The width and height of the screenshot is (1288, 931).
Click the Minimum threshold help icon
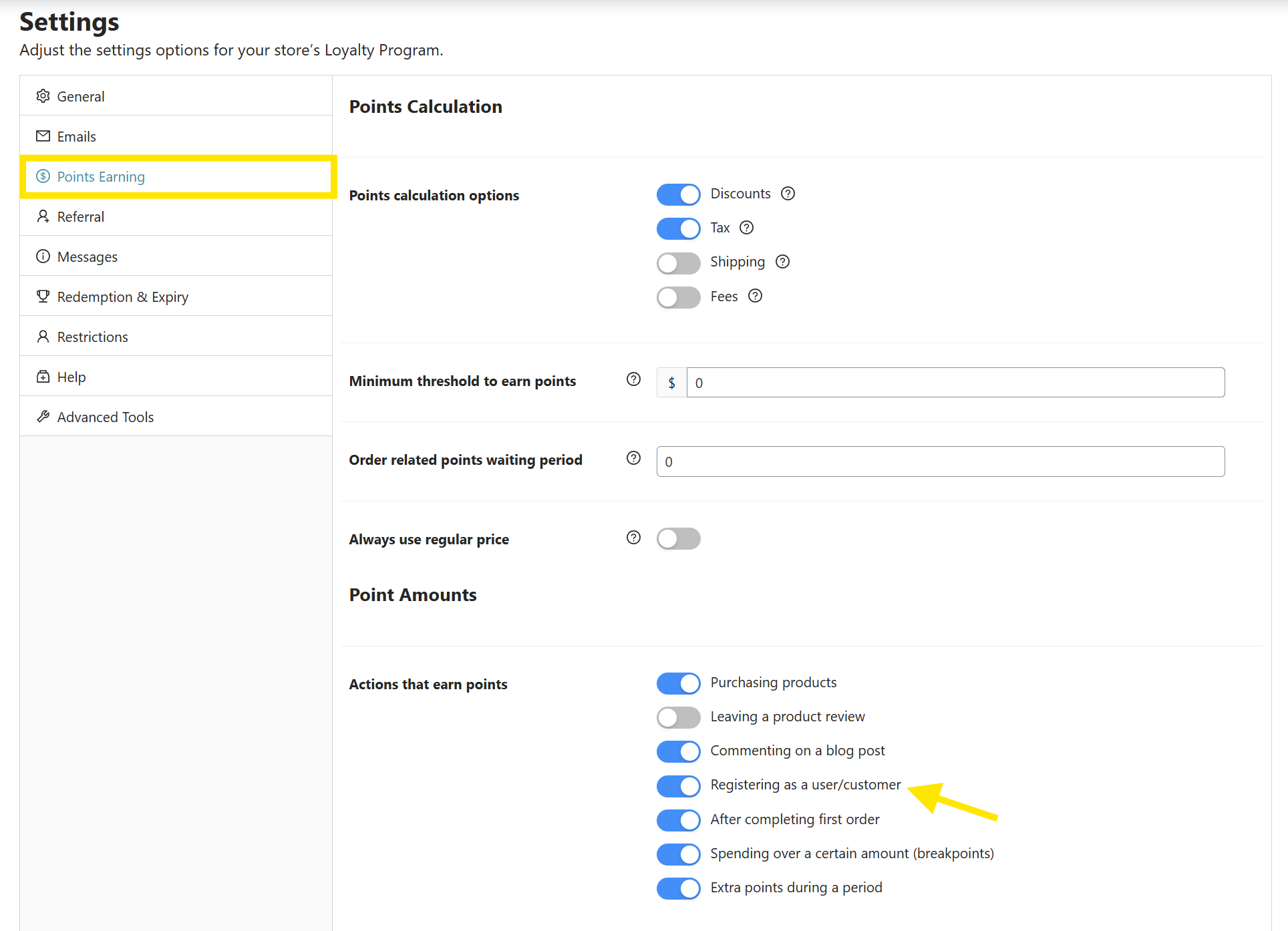[x=634, y=379]
